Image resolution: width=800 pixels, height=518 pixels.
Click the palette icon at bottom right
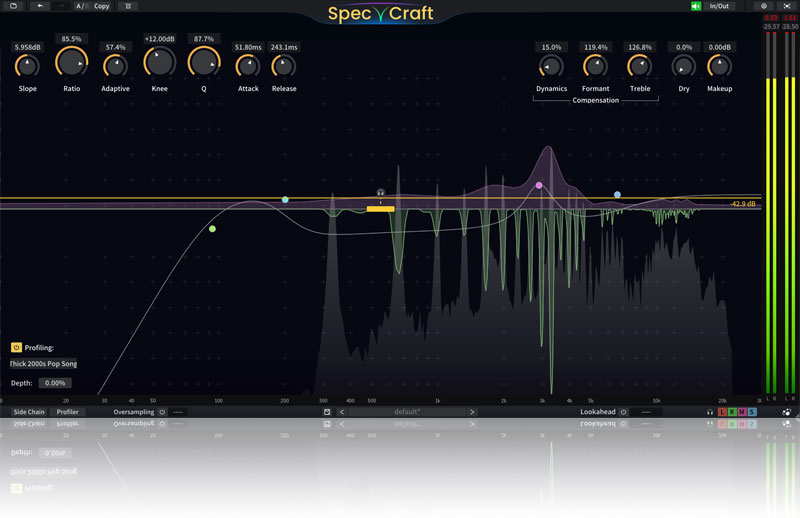coord(787,412)
